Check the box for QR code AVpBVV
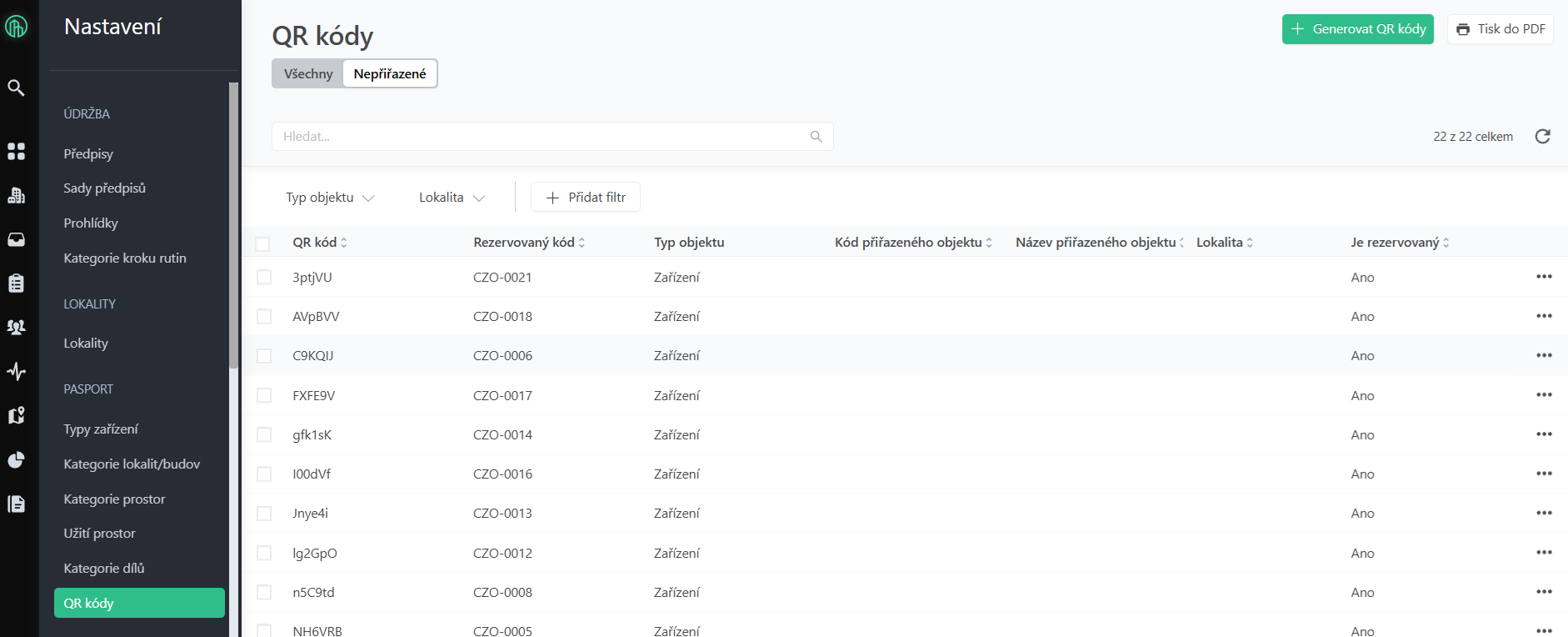Viewport: 1568px width, 637px height. [x=264, y=317]
